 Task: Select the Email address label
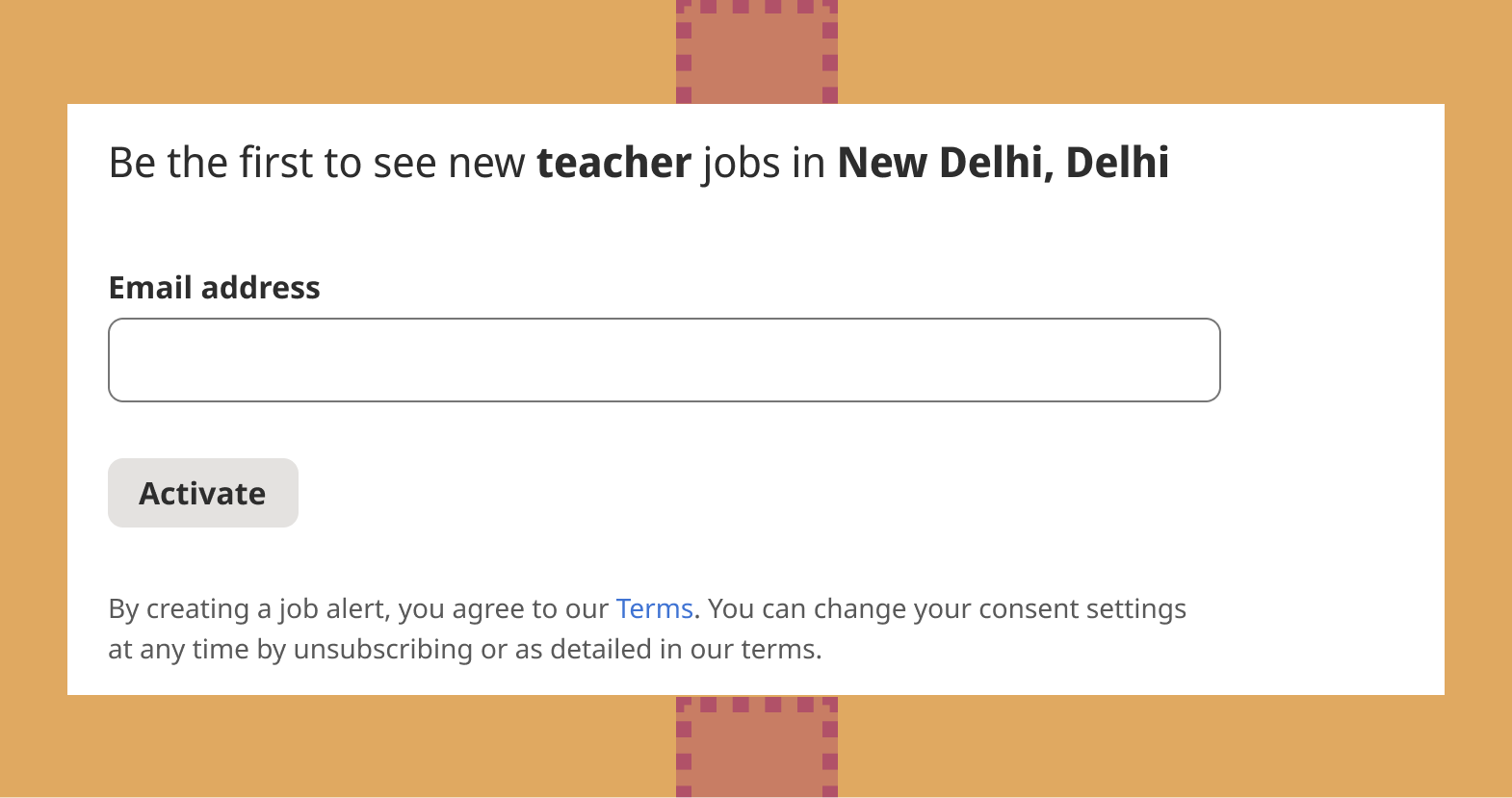(214, 287)
